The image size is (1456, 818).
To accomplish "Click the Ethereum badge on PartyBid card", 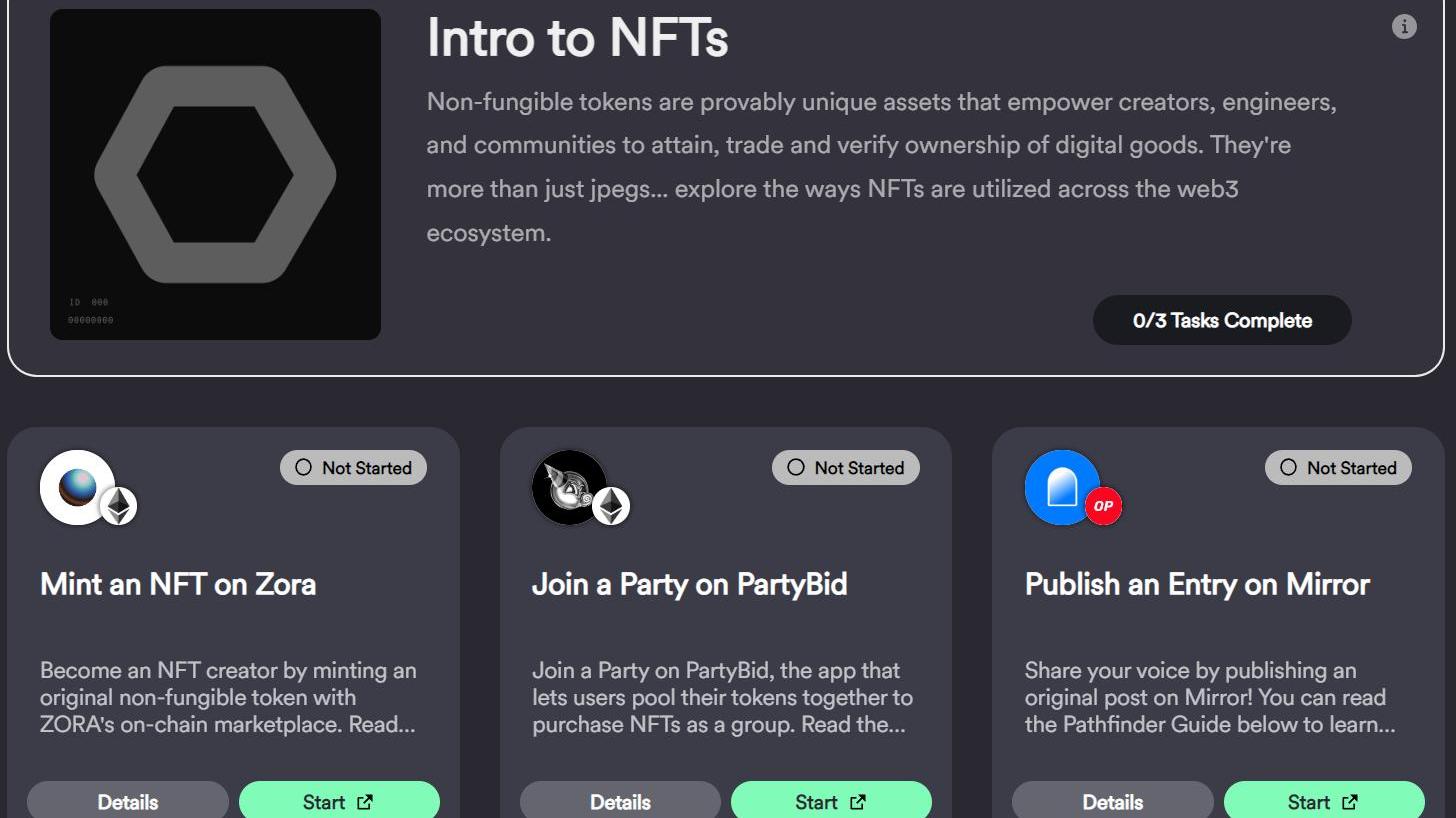I will pyautogui.click(x=611, y=506).
